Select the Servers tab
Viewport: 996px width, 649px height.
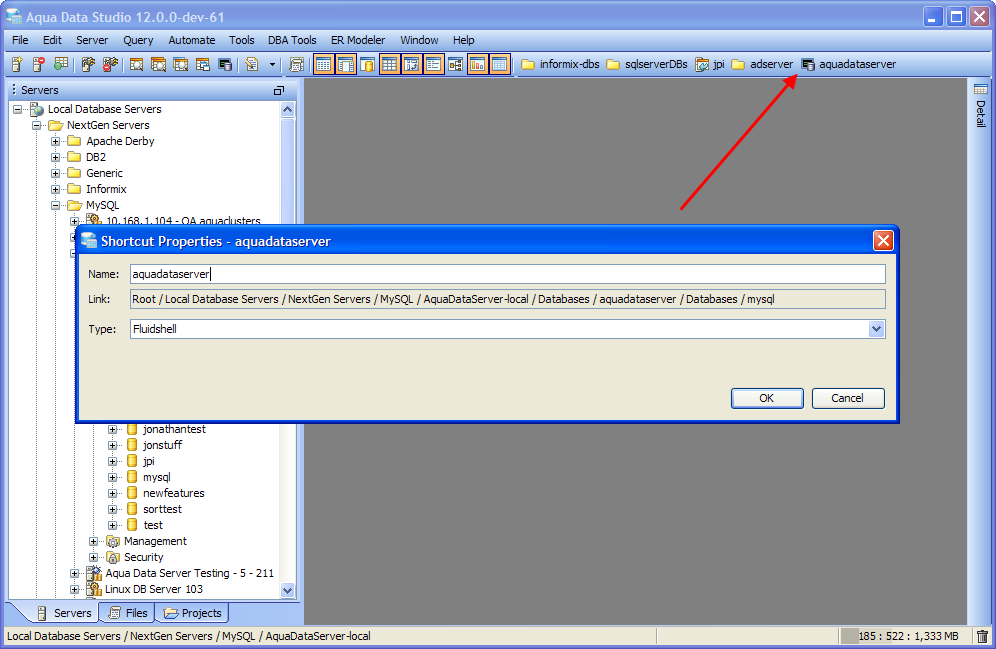pyautogui.click(x=64, y=613)
